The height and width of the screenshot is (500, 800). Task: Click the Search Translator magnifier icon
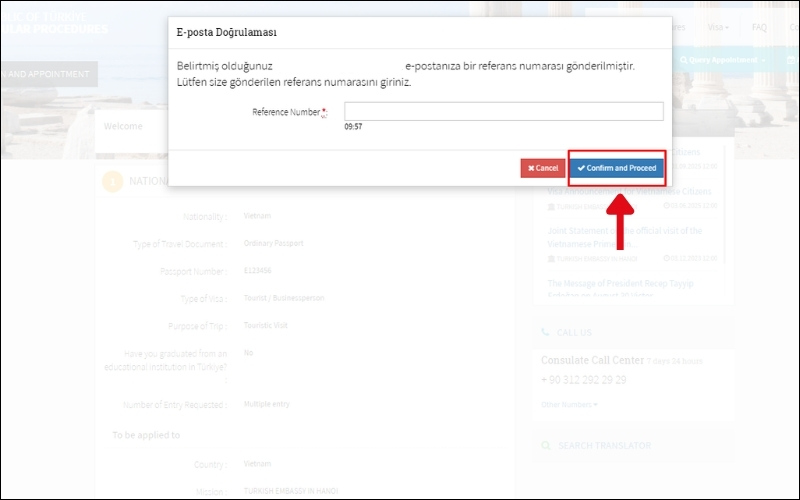click(545, 445)
